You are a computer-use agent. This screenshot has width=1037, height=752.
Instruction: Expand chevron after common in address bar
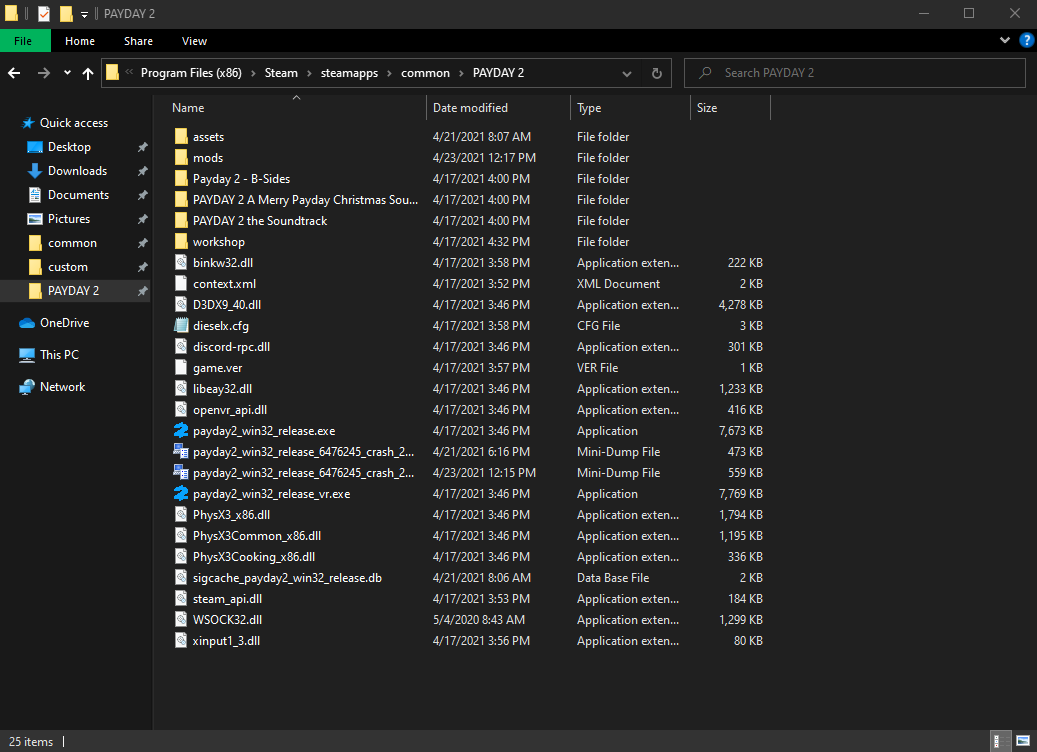(x=462, y=73)
